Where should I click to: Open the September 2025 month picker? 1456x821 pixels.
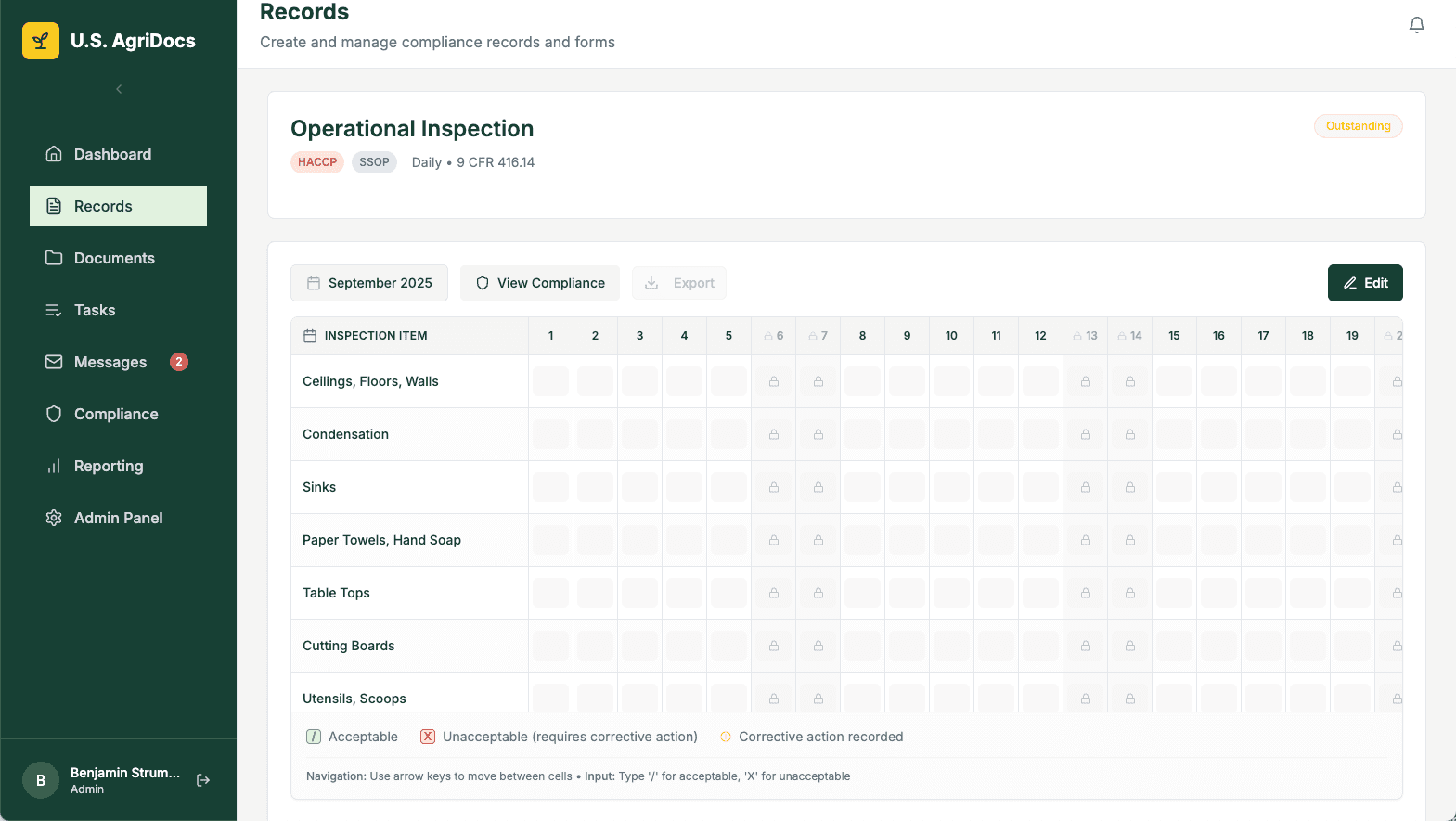tap(369, 283)
